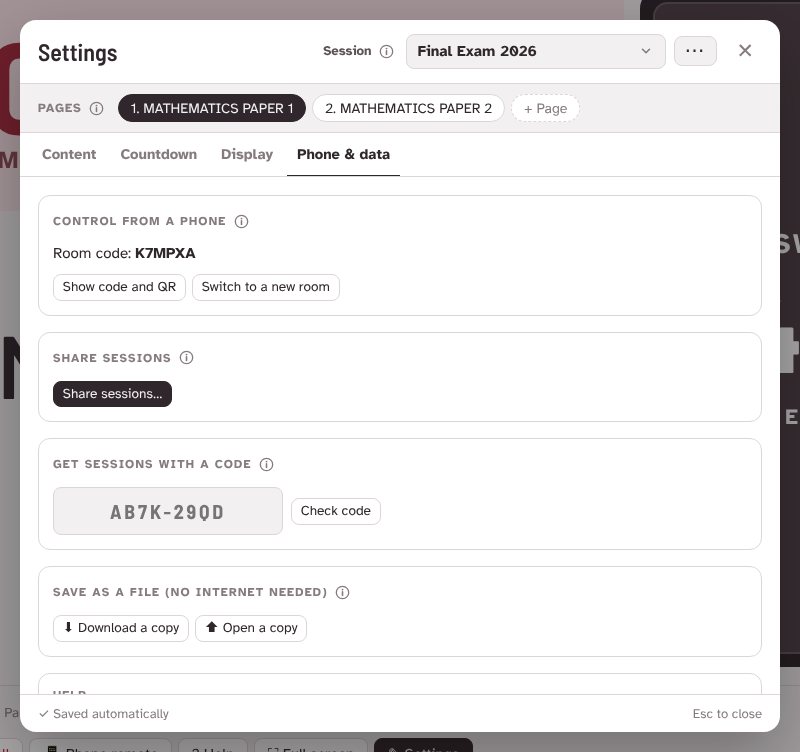Click the Share sessions info icon

[186, 358]
